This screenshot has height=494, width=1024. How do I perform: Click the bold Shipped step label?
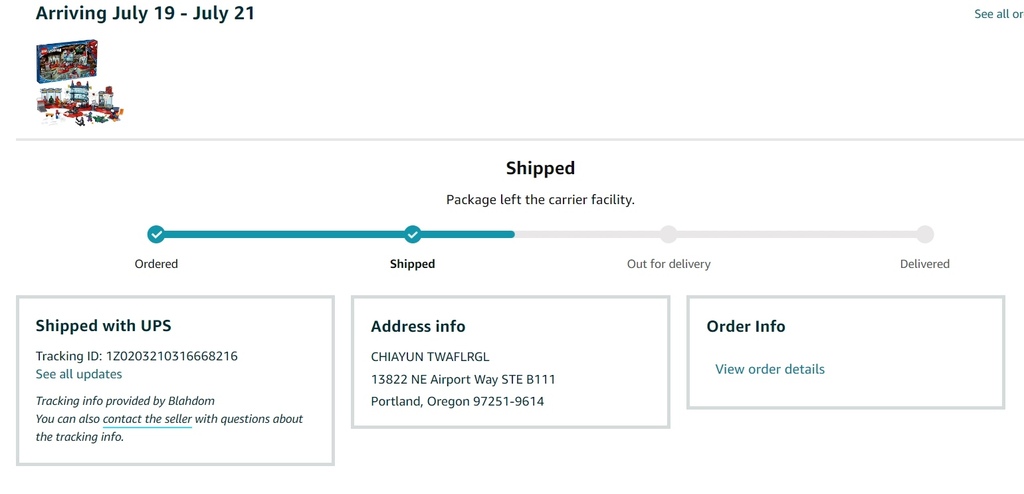pyautogui.click(x=412, y=264)
